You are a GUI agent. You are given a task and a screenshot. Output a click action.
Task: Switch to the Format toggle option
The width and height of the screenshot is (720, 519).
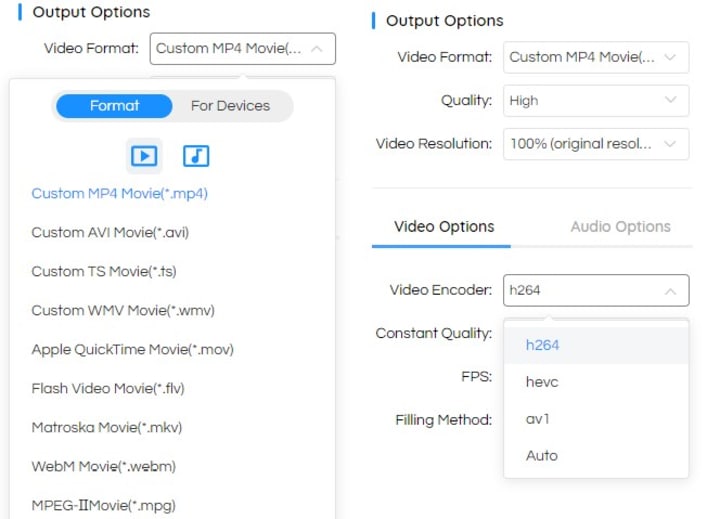click(x=114, y=106)
